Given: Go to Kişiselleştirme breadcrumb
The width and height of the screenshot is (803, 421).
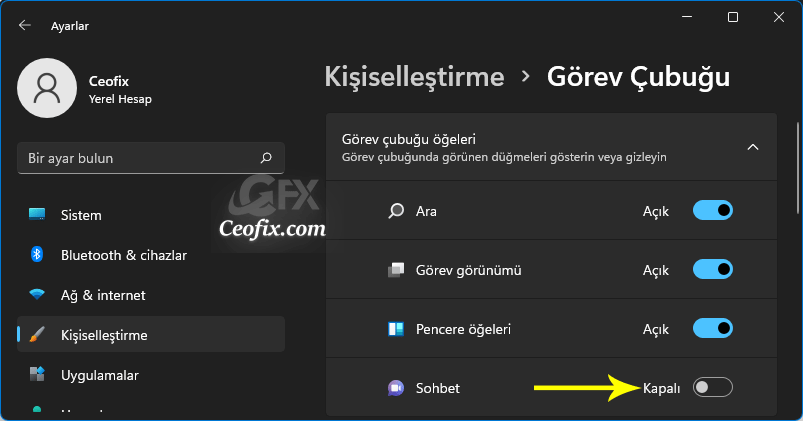Looking at the screenshot, I should point(414,77).
